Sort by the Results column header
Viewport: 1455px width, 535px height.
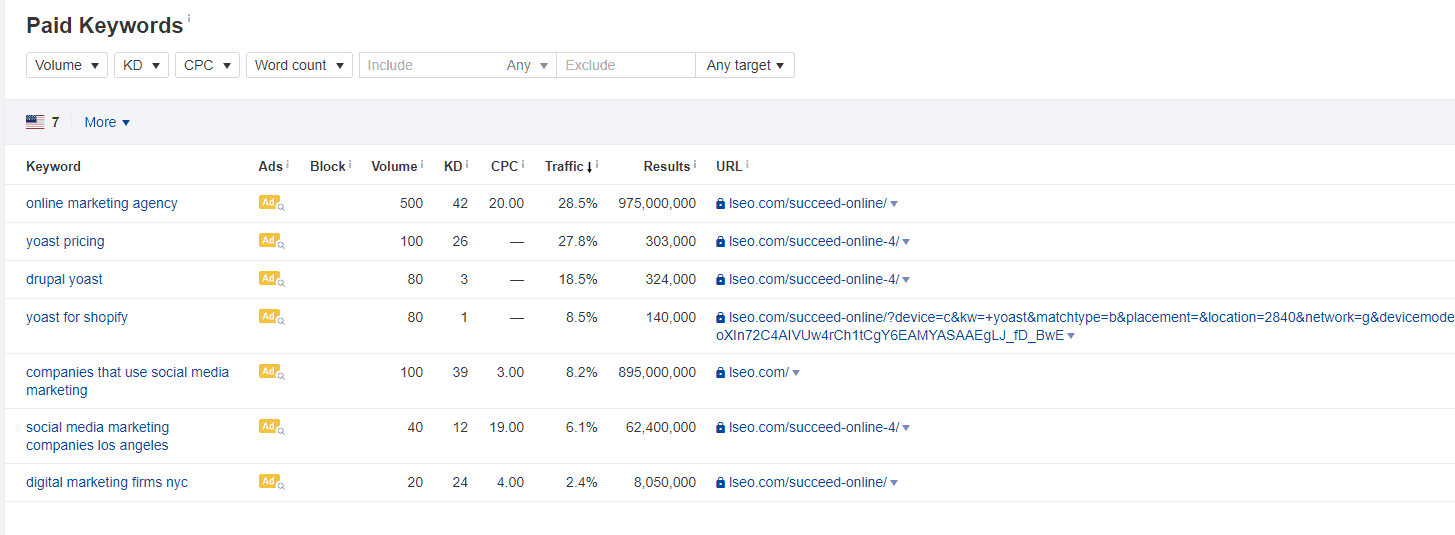[x=667, y=166]
